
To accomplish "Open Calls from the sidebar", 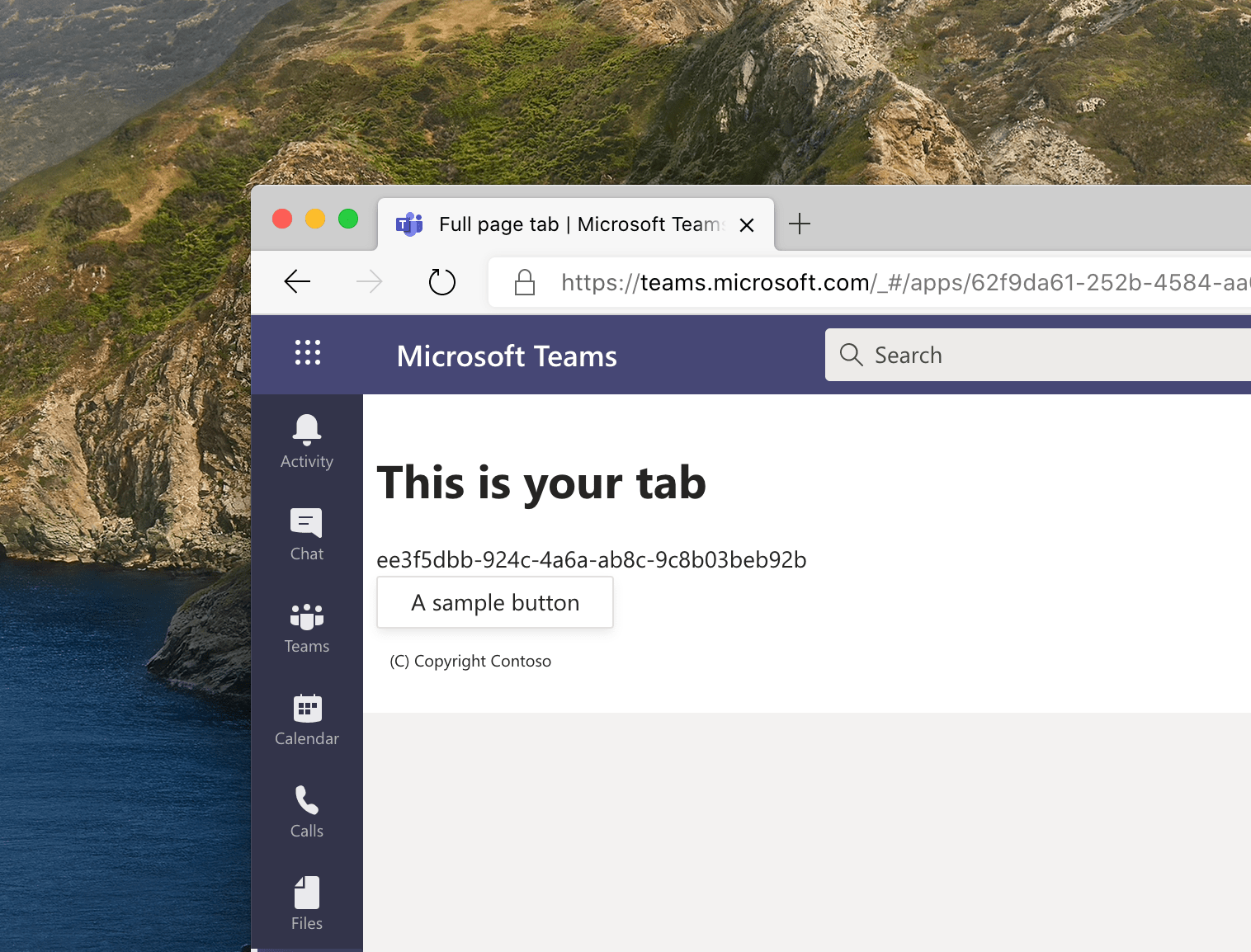I will pyautogui.click(x=307, y=811).
